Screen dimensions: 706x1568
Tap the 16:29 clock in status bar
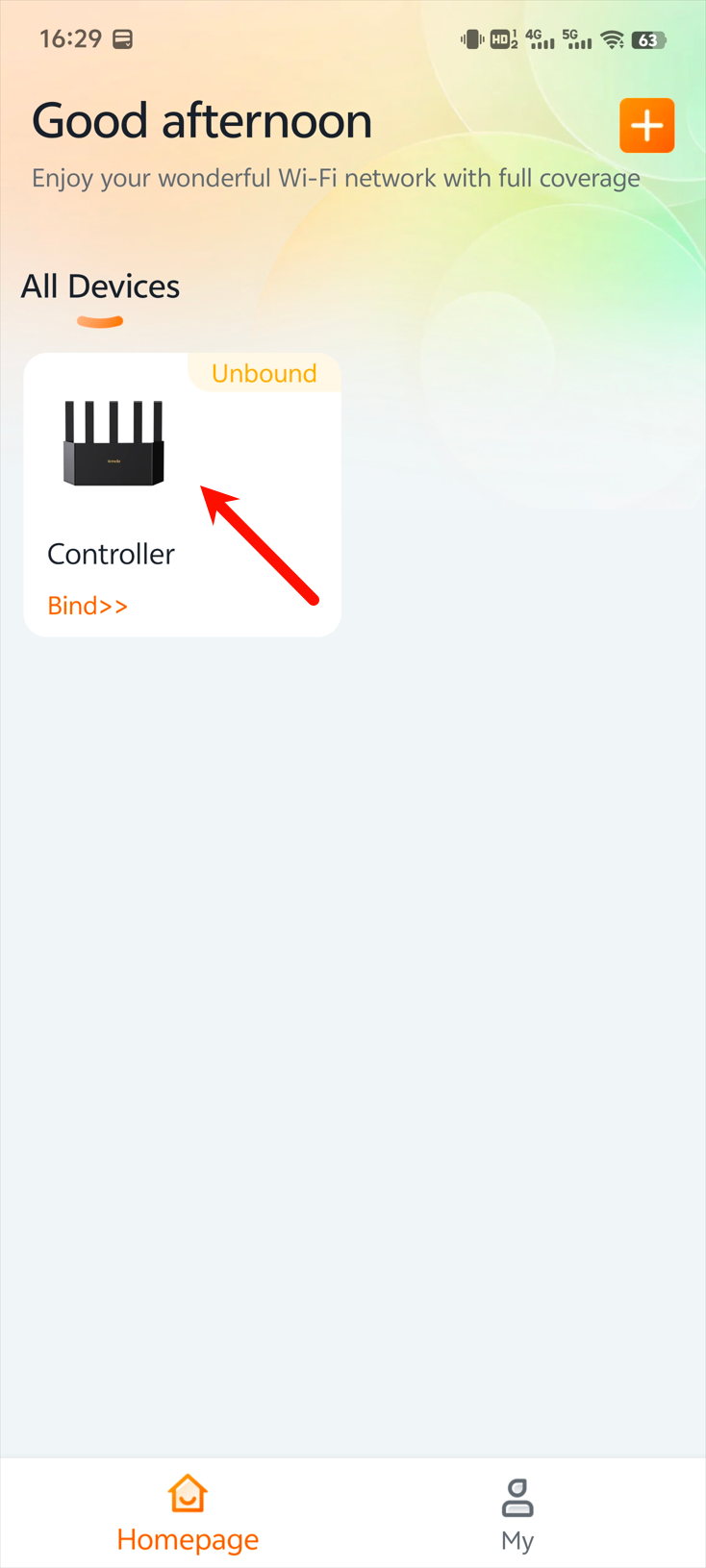click(70, 38)
